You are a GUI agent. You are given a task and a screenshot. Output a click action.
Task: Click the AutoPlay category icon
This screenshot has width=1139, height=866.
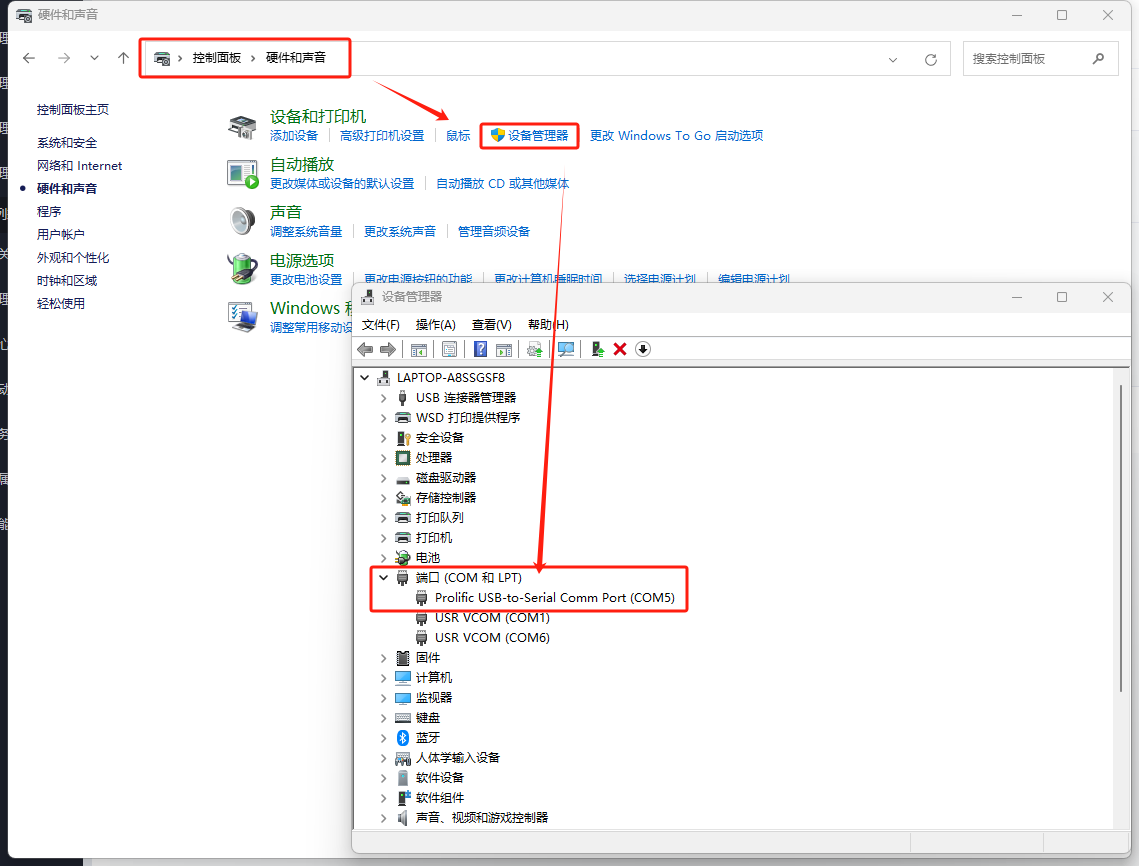242,174
